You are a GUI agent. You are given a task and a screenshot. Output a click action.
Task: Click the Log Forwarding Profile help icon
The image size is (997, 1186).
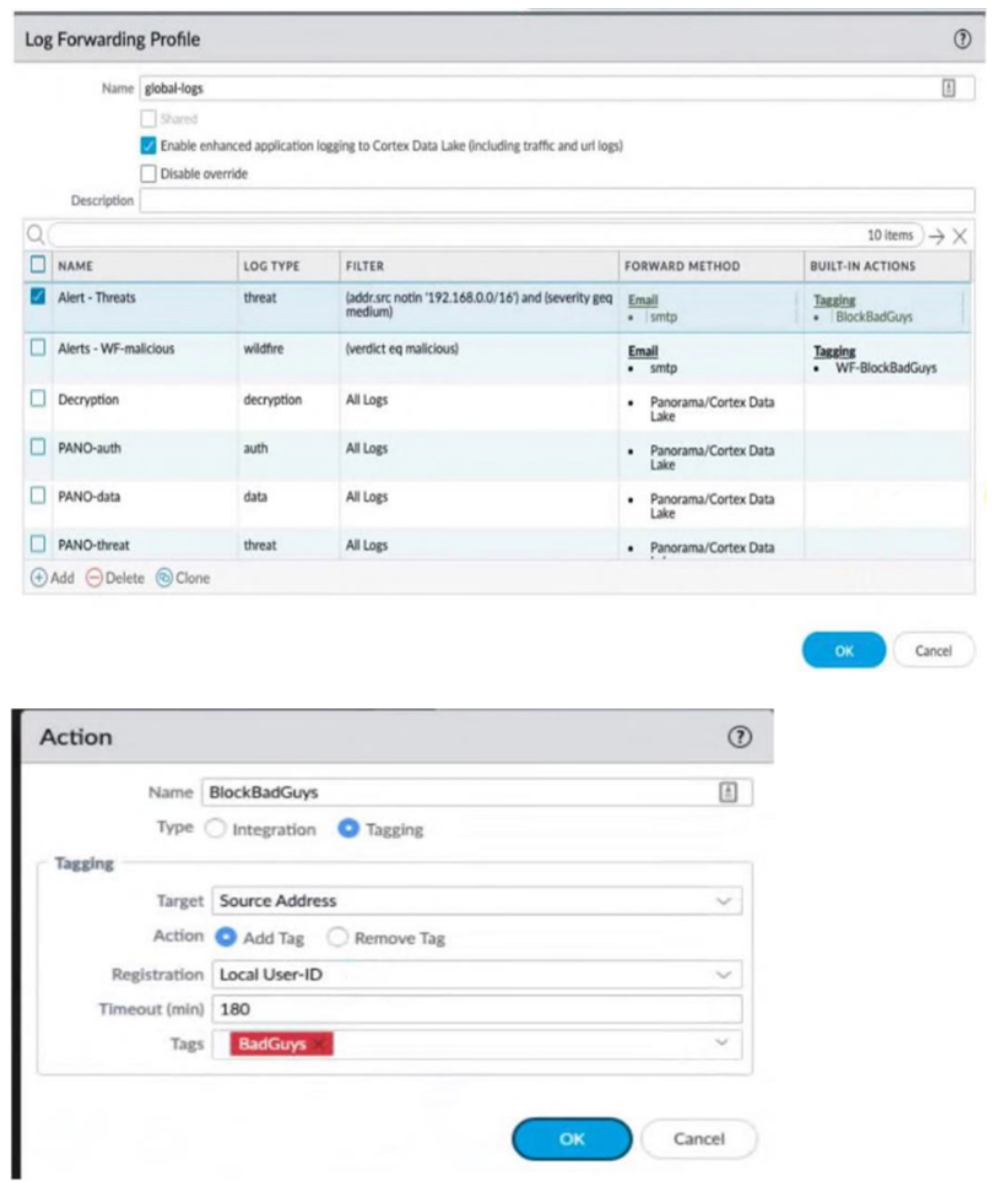pos(962,39)
